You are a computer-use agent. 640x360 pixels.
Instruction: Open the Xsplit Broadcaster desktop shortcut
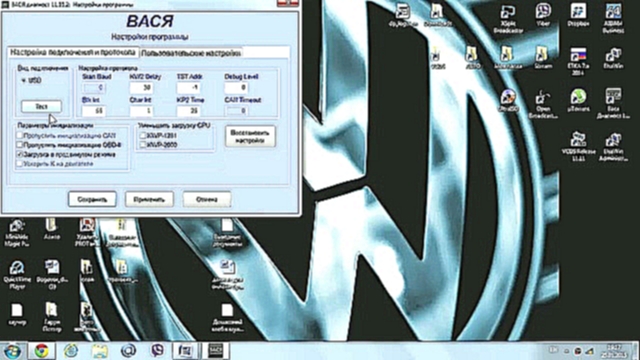tap(508, 19)
